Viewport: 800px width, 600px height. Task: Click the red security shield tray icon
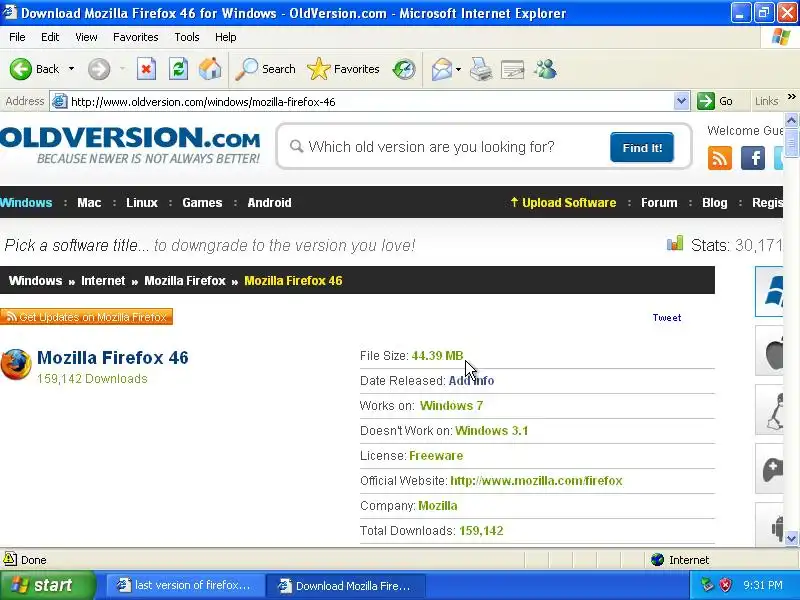pyautogui.click(x=725, y=585)
